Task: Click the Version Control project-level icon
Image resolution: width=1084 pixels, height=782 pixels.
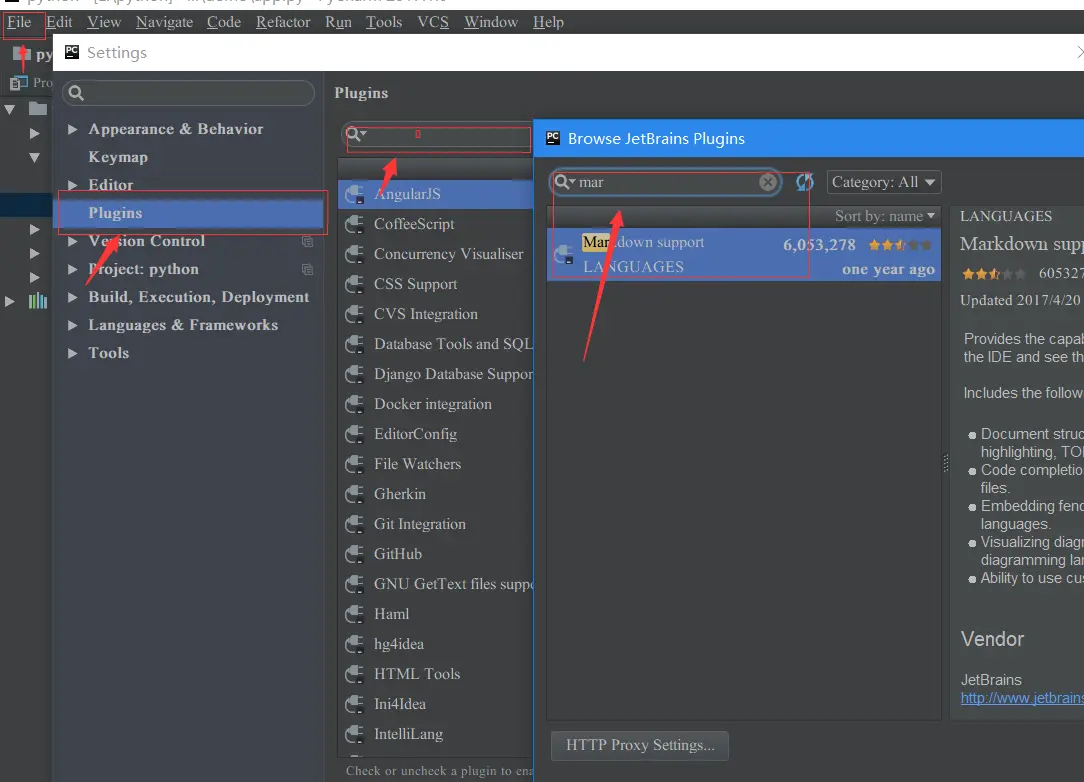Action: (x=308, y=241)
